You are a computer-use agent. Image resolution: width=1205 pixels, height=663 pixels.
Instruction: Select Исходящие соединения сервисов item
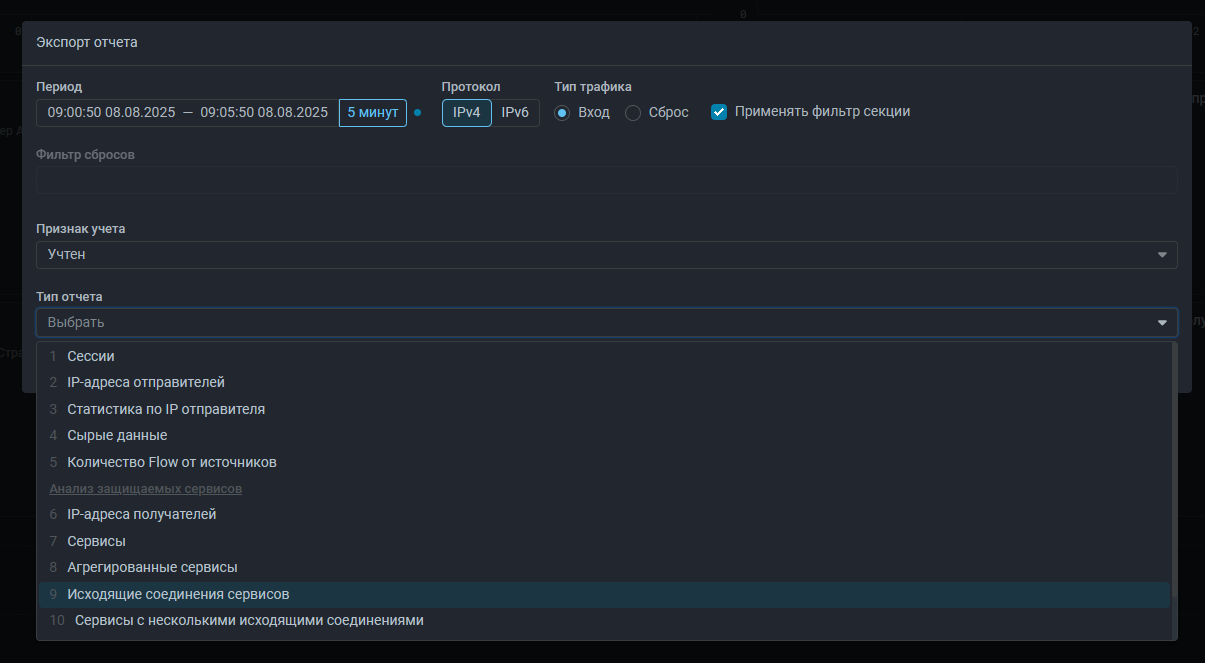point(178,595)
